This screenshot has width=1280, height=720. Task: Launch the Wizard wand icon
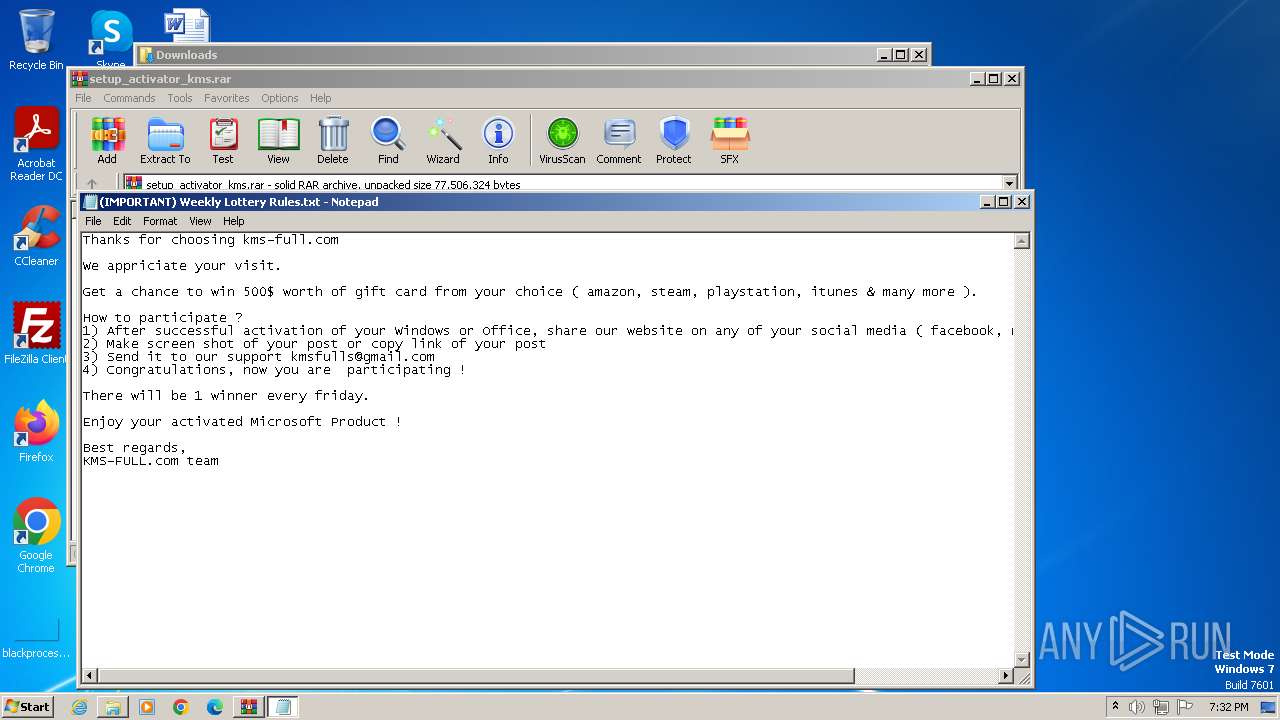coord(443,141)
